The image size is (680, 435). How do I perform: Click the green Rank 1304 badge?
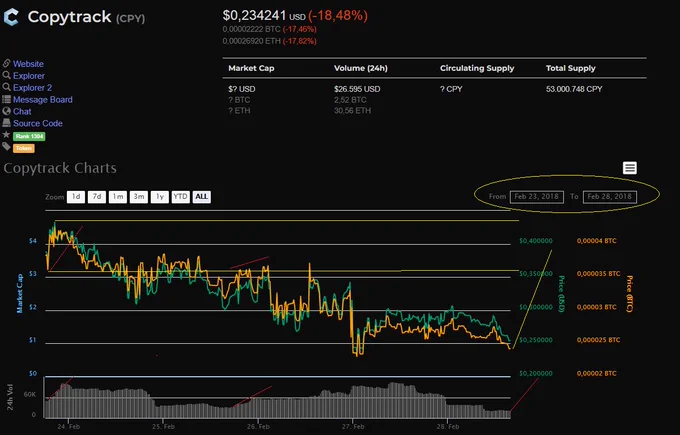click(29, 136)
